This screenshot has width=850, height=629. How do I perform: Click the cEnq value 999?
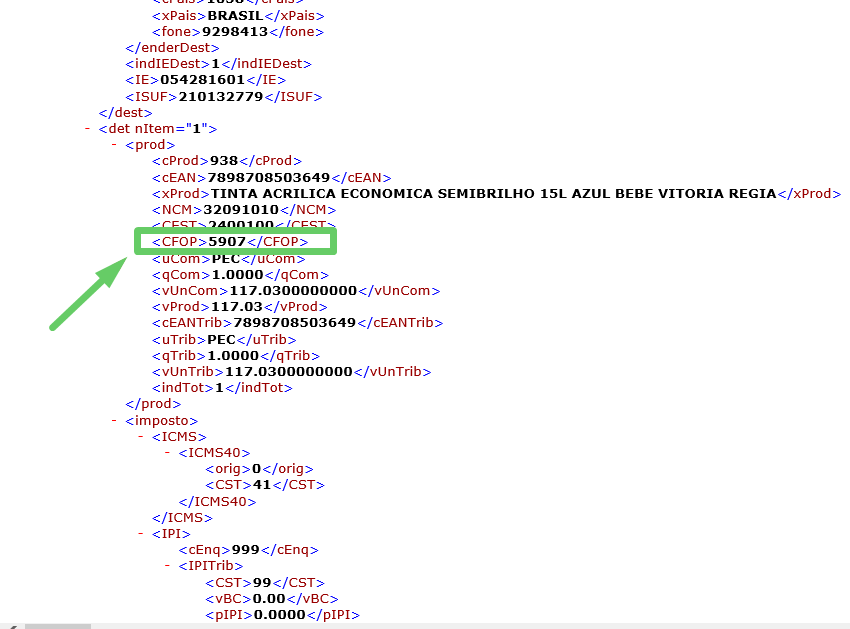pos(246,549)
